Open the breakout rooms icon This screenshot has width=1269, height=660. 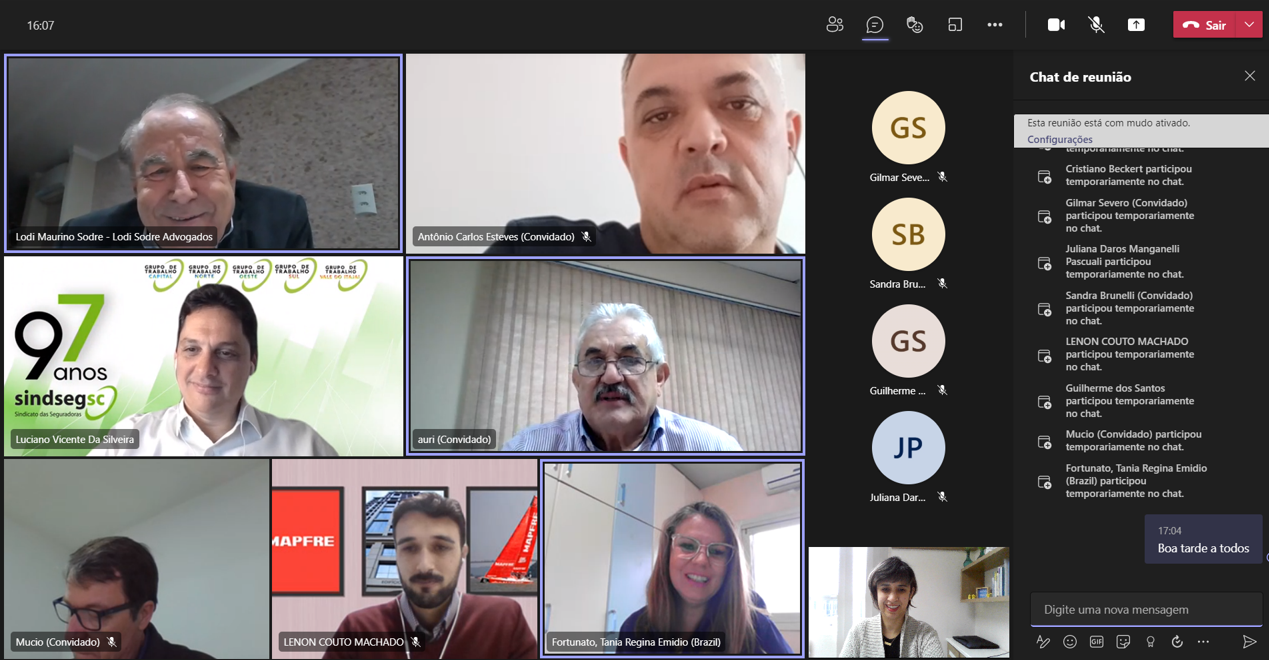(955, 25)
